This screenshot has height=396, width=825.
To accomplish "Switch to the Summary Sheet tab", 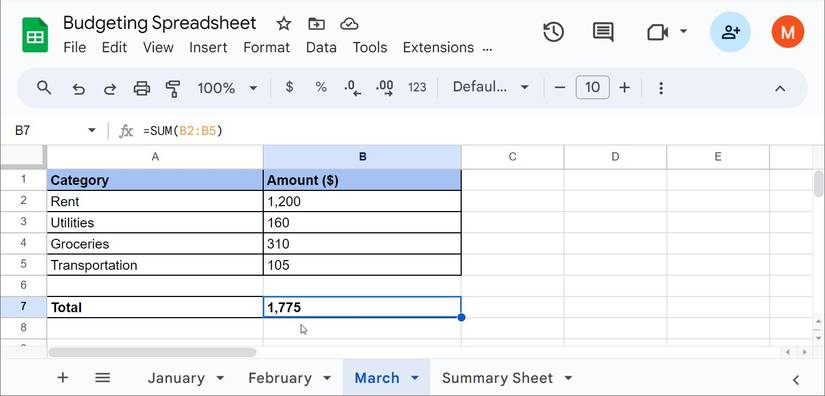I will pos(497,378).
